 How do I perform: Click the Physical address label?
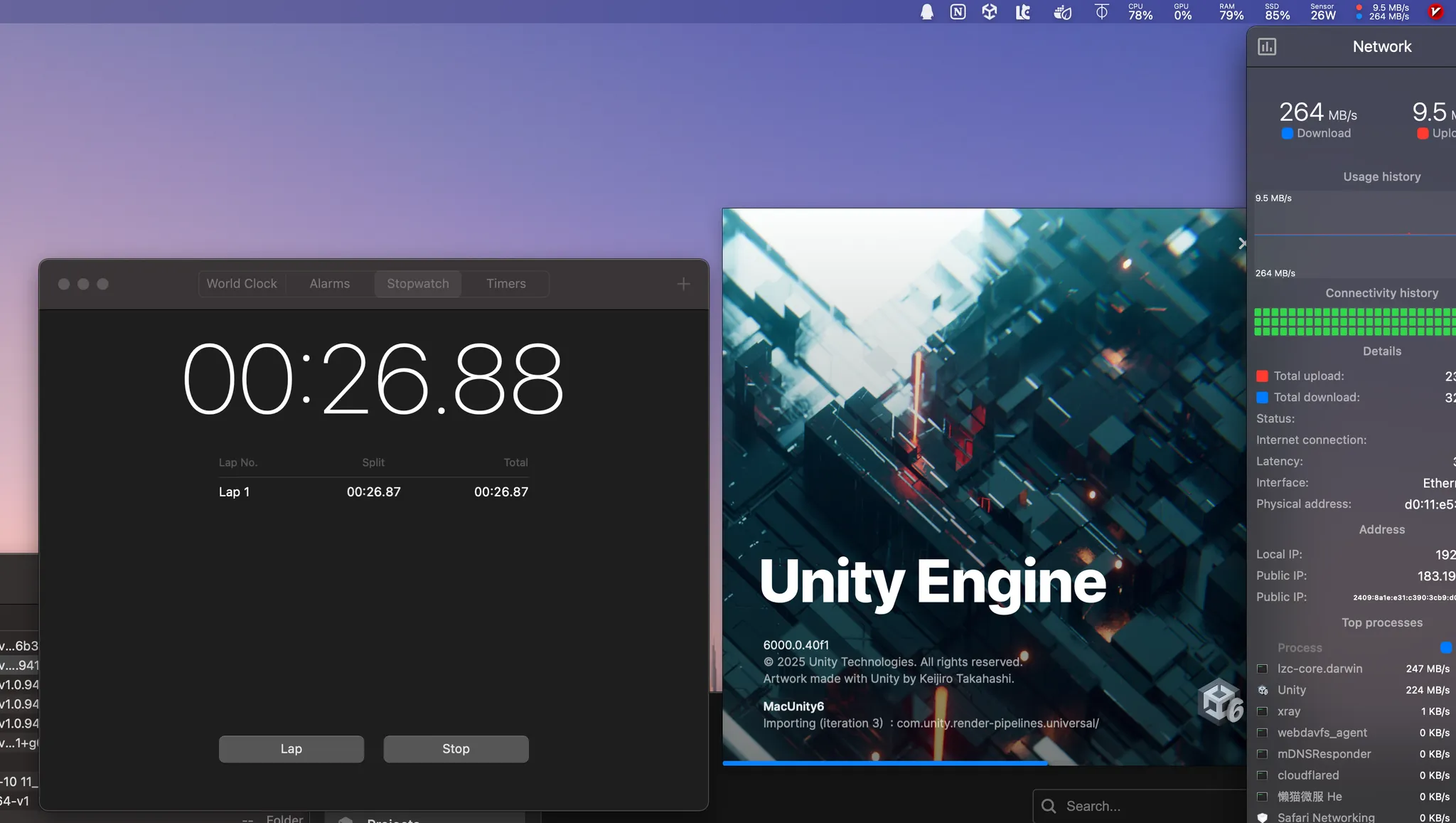coord(1304,504)
